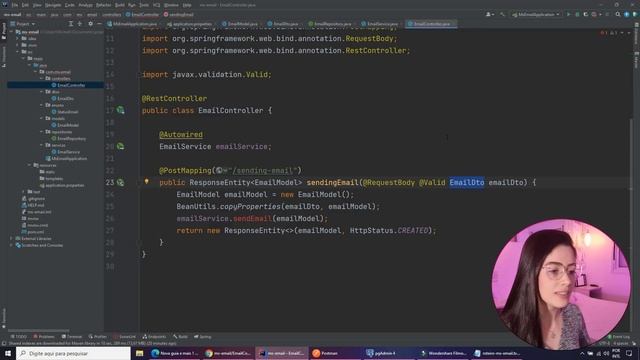Open the Edit menu

point(25,5)
